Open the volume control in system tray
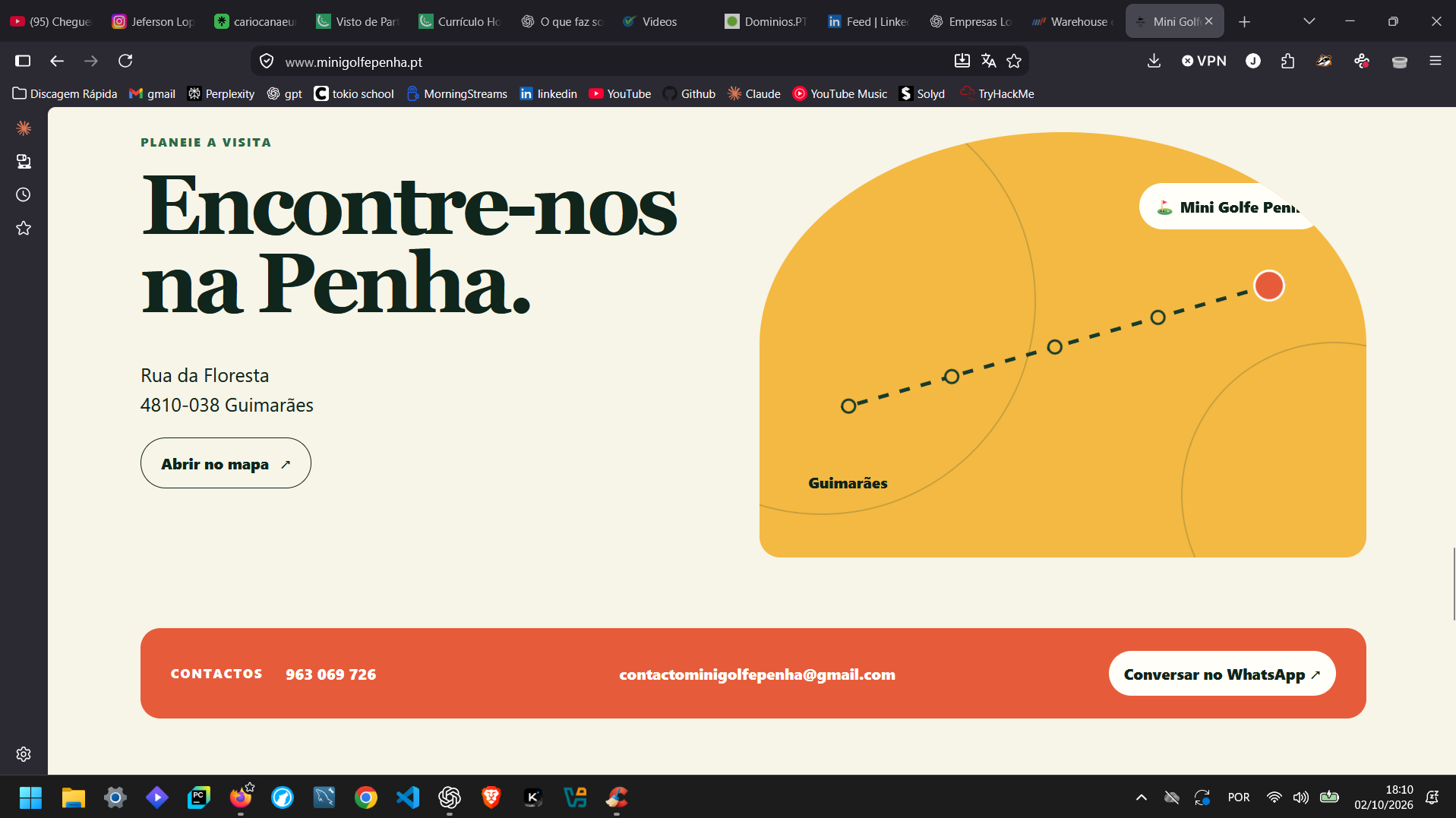 (x=1301, y=797)
